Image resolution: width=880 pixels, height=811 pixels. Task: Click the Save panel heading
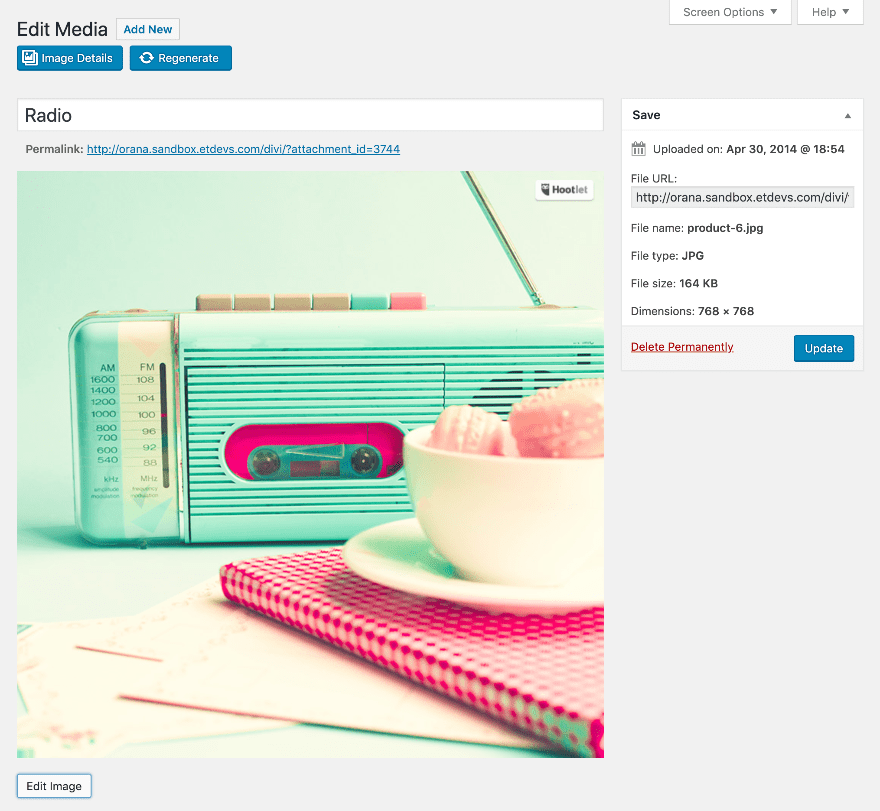point(646,115)
